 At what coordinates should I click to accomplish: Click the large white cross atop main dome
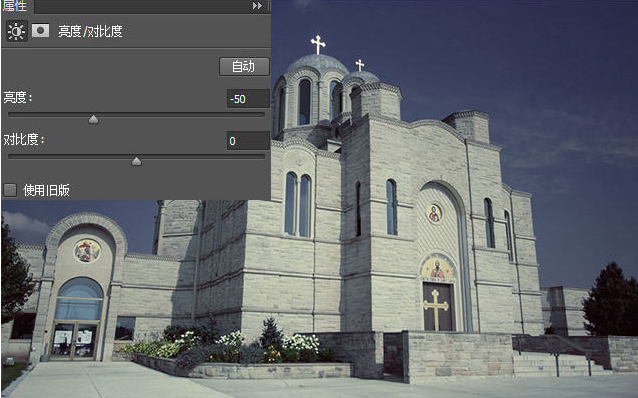tap(318, 44)
